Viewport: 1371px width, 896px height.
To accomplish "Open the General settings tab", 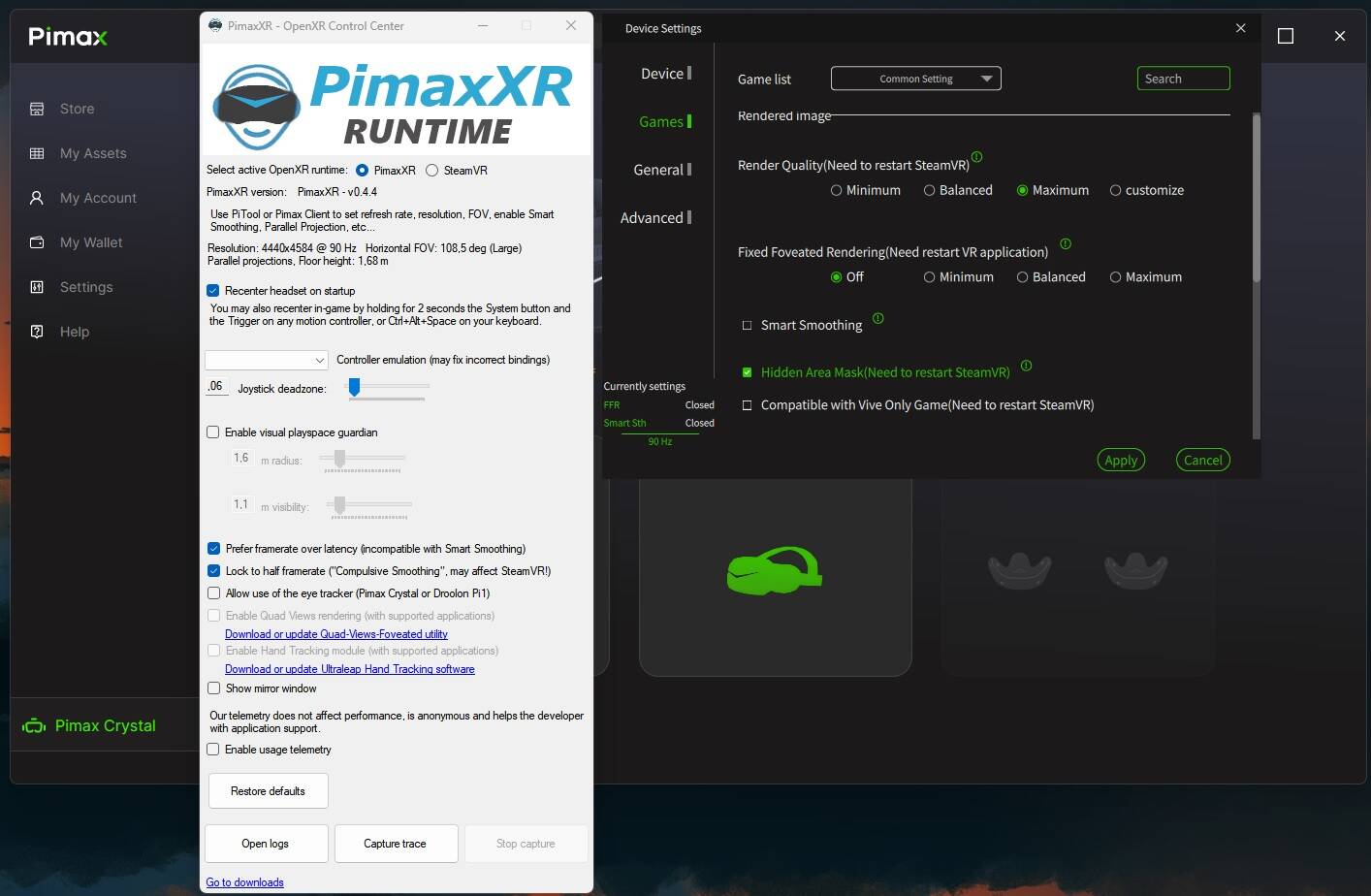I will coord(656,170).
